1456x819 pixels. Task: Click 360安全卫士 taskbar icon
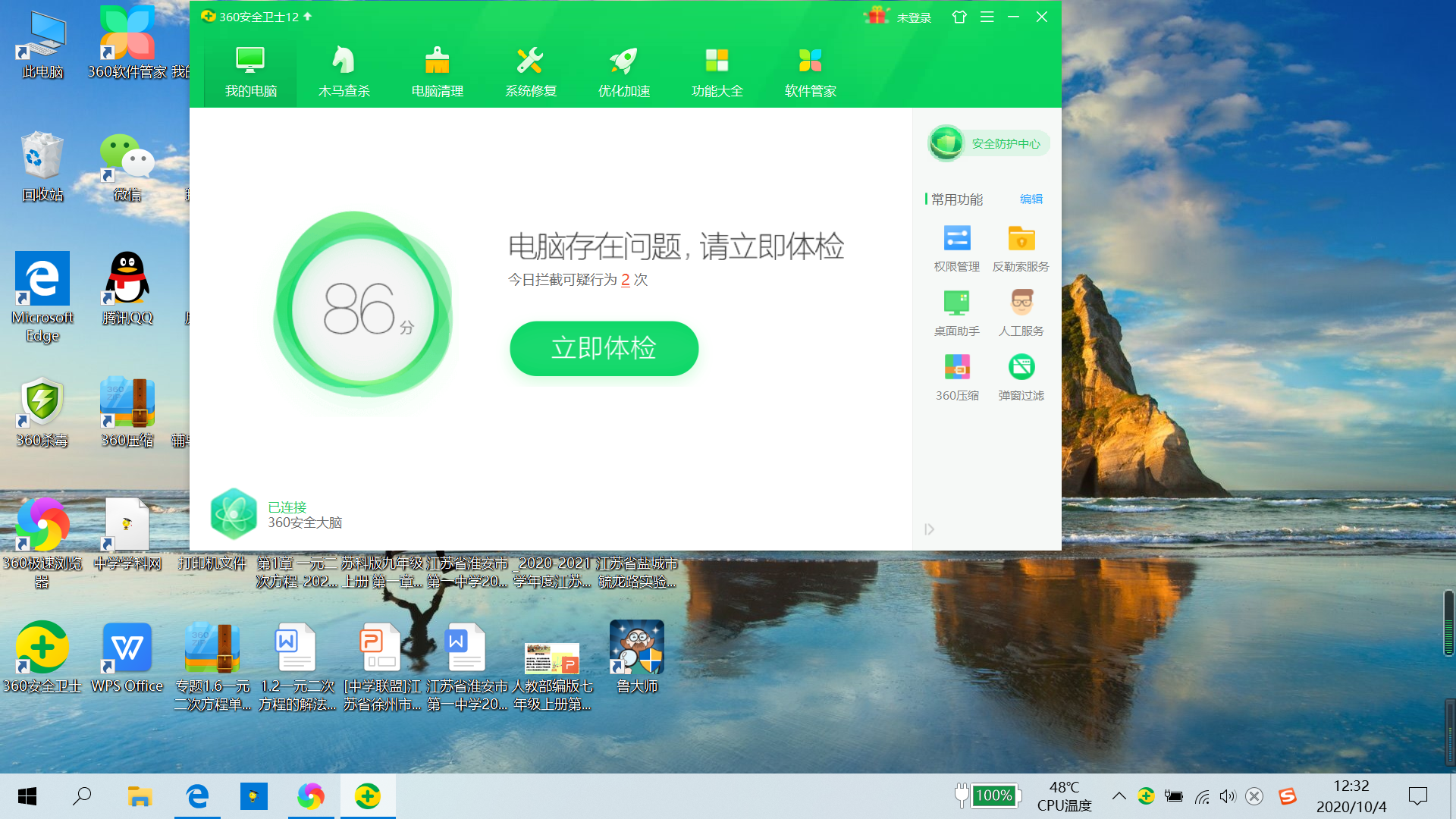point(368,796)
